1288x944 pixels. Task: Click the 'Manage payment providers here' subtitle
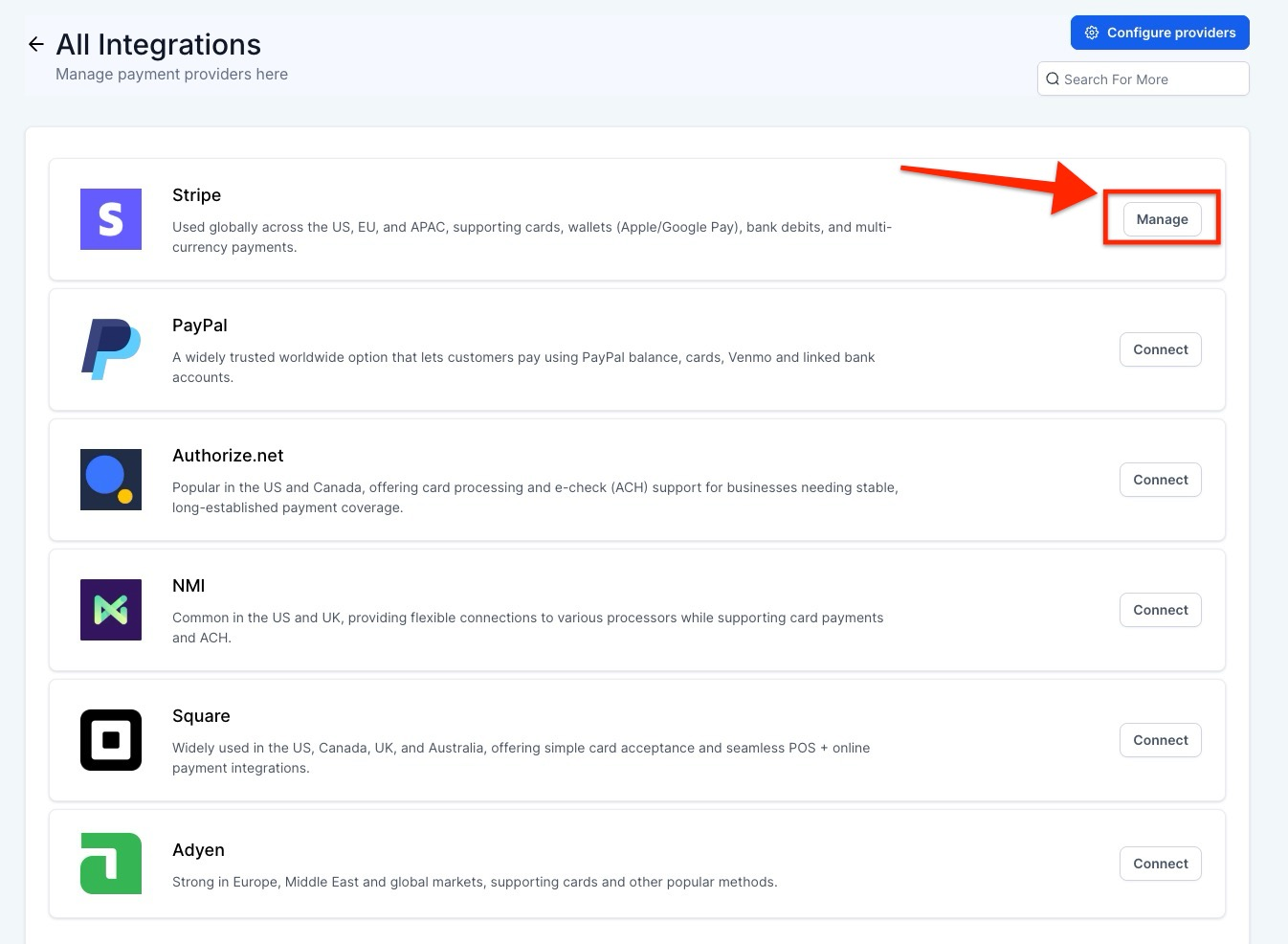[171, 75]
